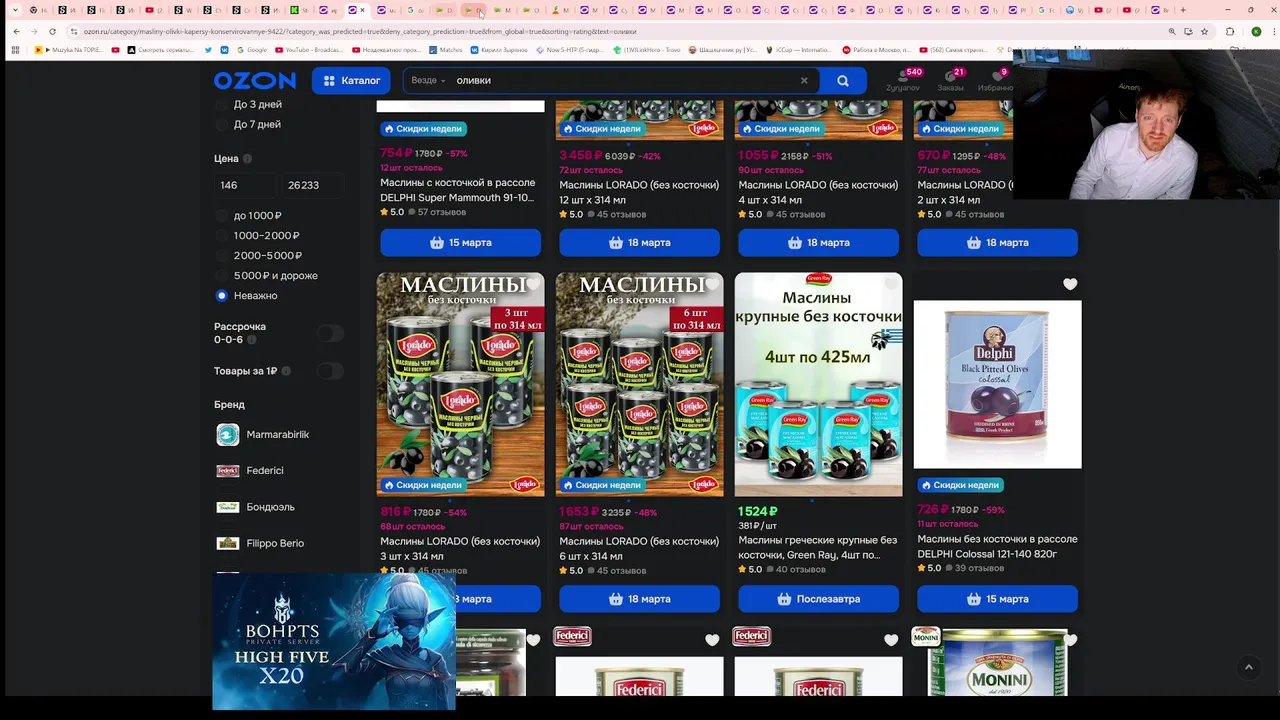1280x720 pixels.
Task: Select the до 1000 ₽ price option
Action: coord(249,215)
